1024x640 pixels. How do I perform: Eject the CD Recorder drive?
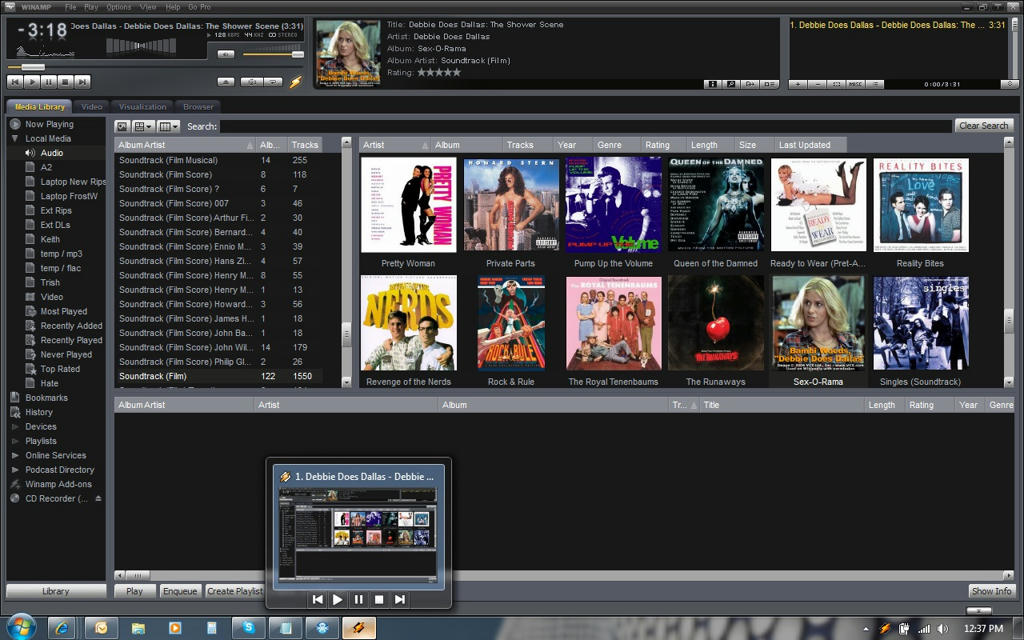pyautogui.click(x=98, y=498)
